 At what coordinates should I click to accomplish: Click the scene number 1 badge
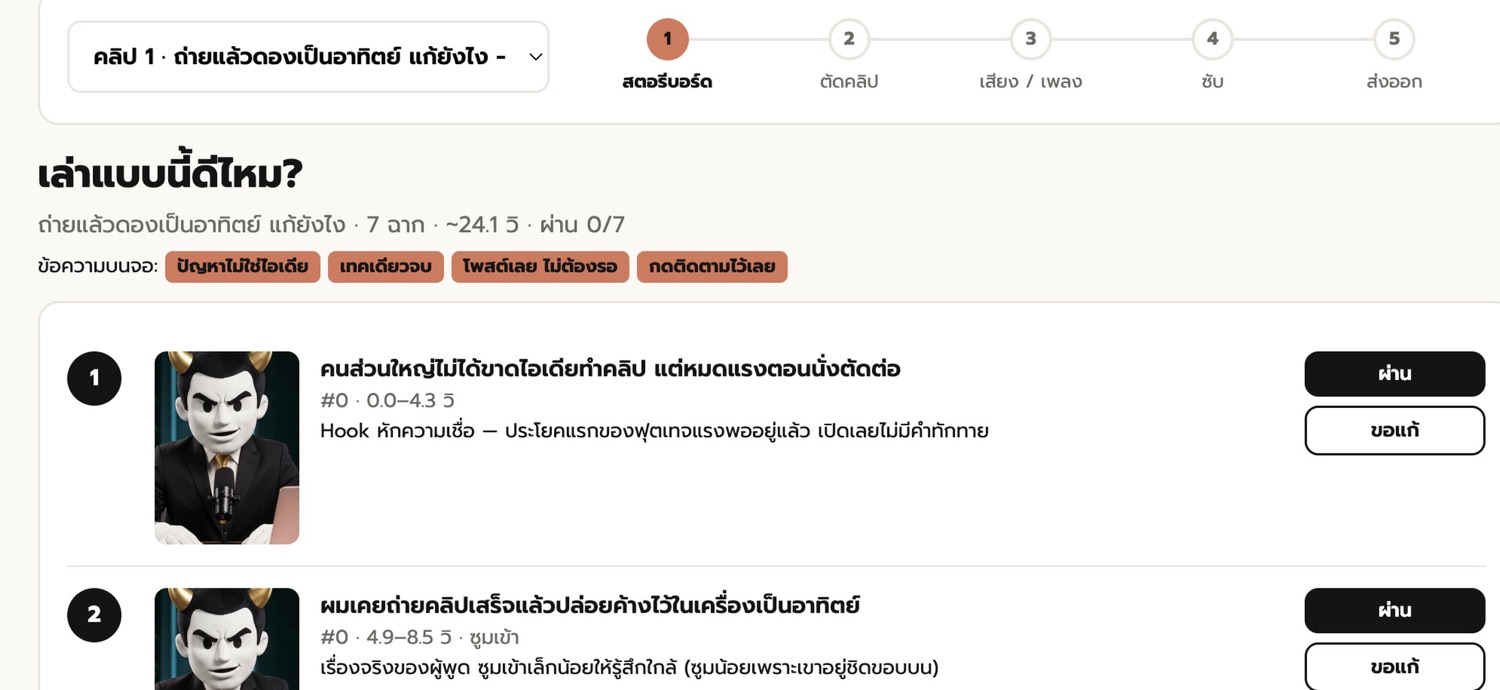point(94,378)
